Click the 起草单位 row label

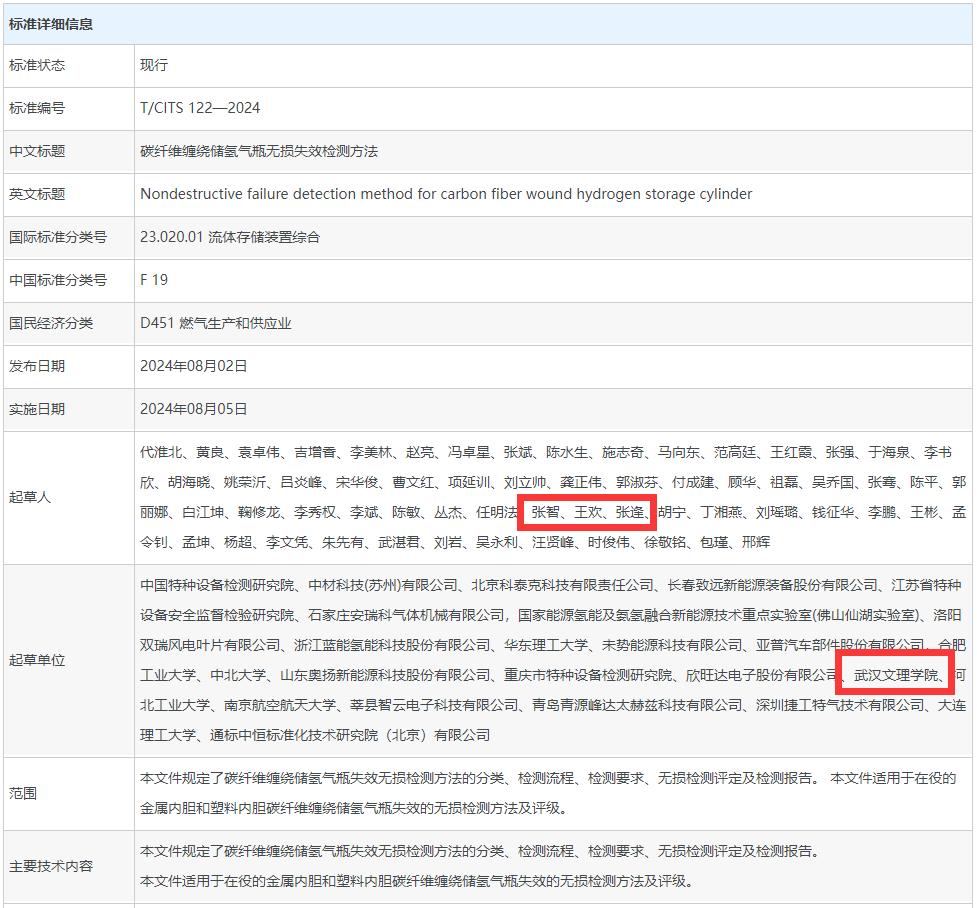(37, 660)
